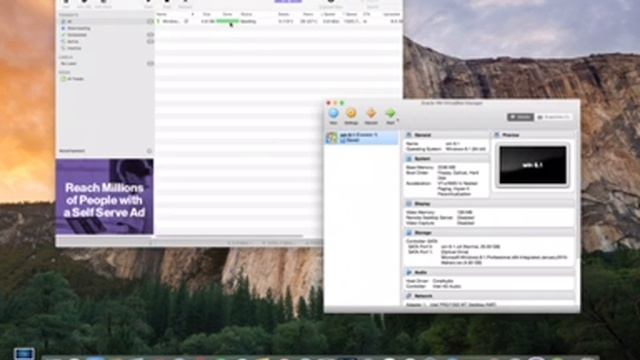Open the System header link
Viewport: 640px width, 360px height.
click(x=422, y=158)
